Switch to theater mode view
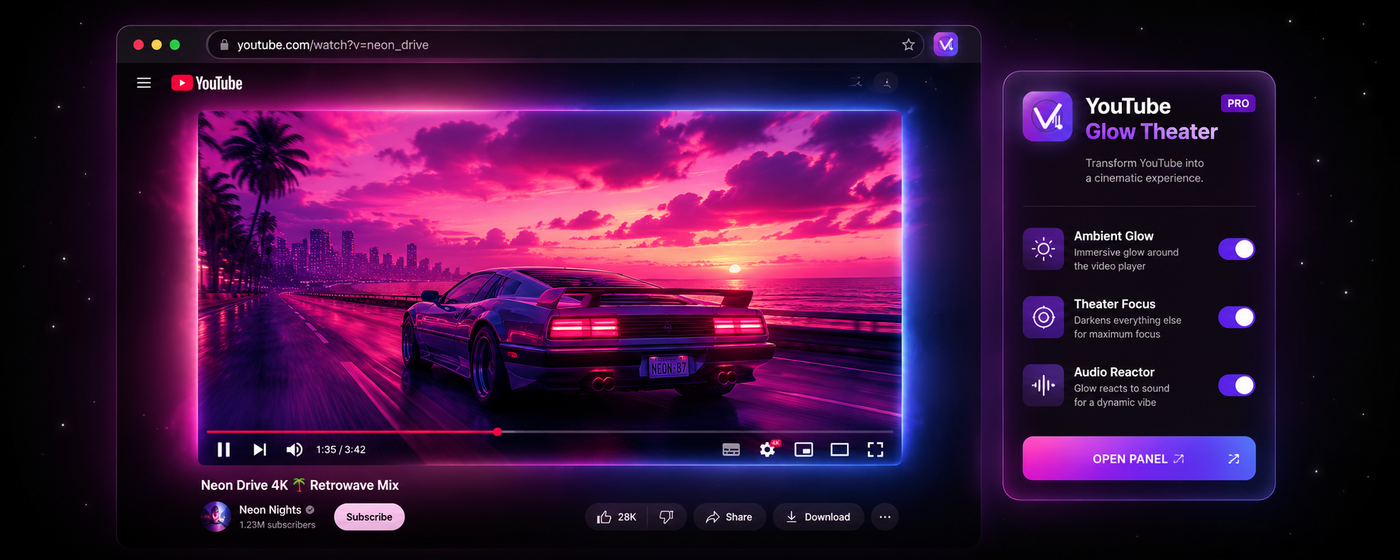The width and height of the screenshot is (1400, 560). 840,450
